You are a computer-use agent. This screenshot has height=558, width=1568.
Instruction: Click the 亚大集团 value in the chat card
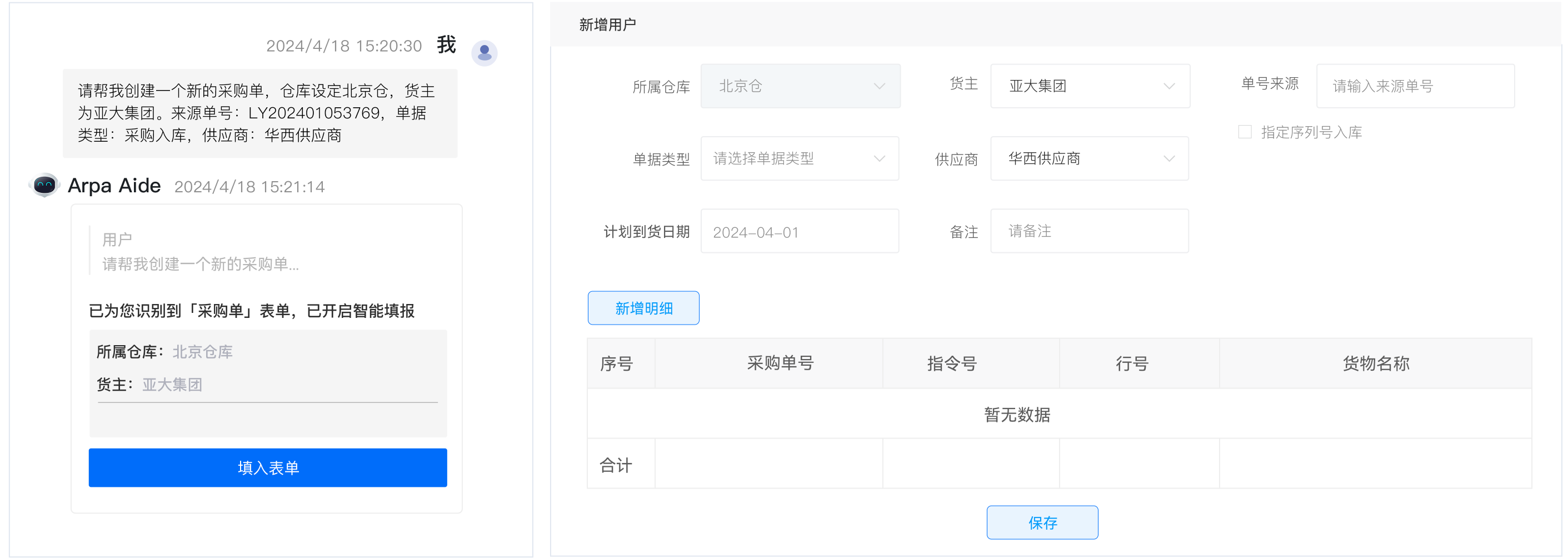(x=172, y=385)
